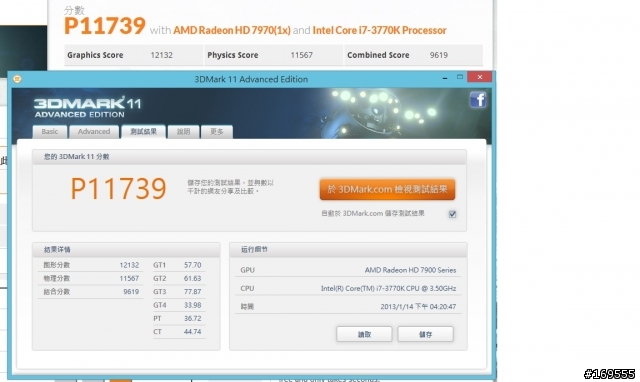This screenshot has width=640, height=382.
Task: Click the 运行细节 panel header
Action: [348, 249]
